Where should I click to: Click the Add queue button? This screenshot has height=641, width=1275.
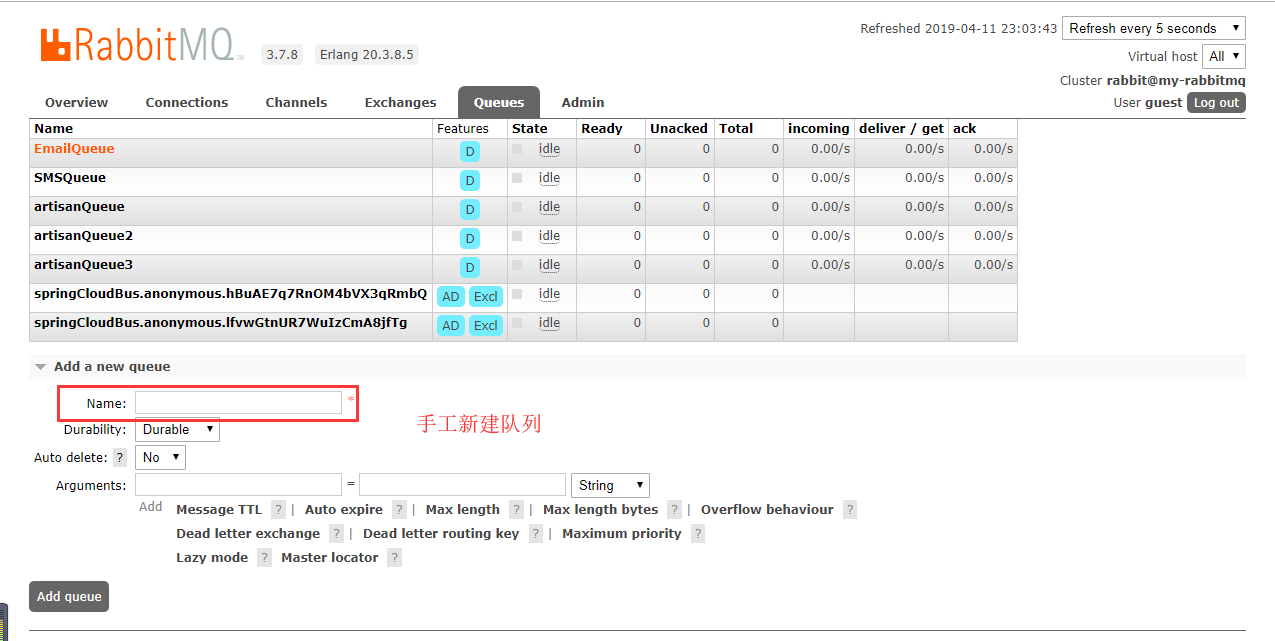[x=69, y=596]
